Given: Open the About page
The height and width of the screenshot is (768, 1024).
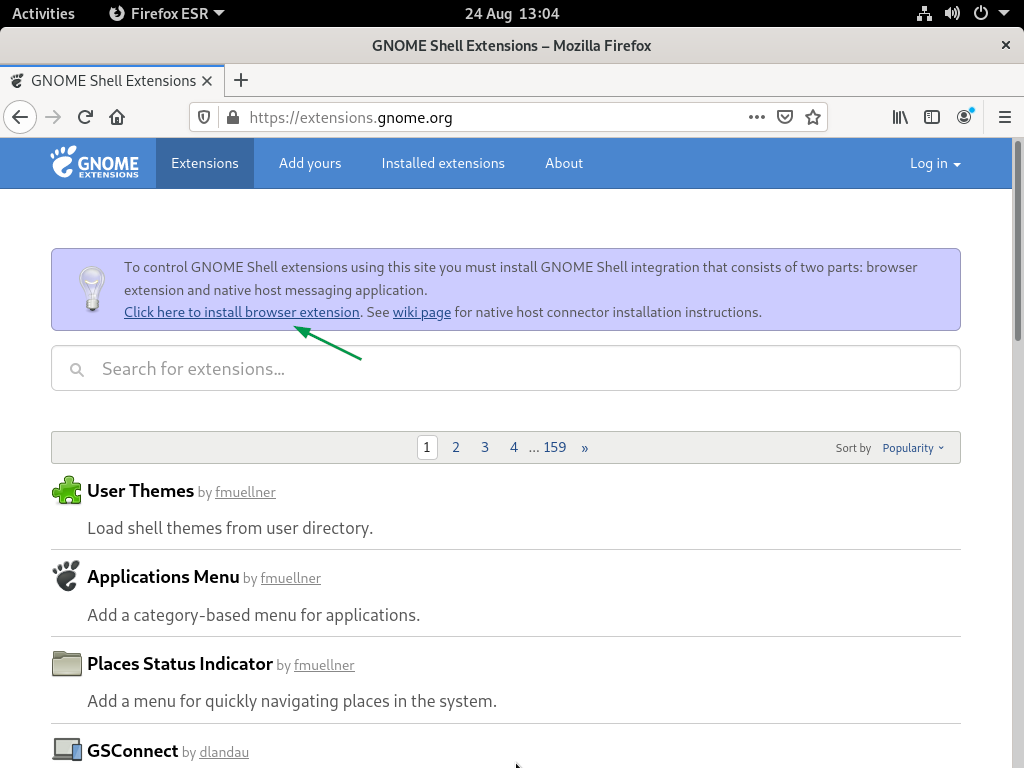Looking at the screenshot, I should coord(564,163).
